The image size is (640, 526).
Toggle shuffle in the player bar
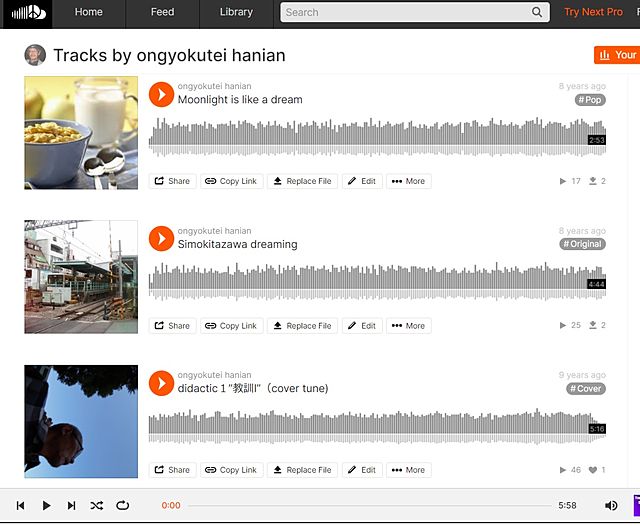point(96,506)
